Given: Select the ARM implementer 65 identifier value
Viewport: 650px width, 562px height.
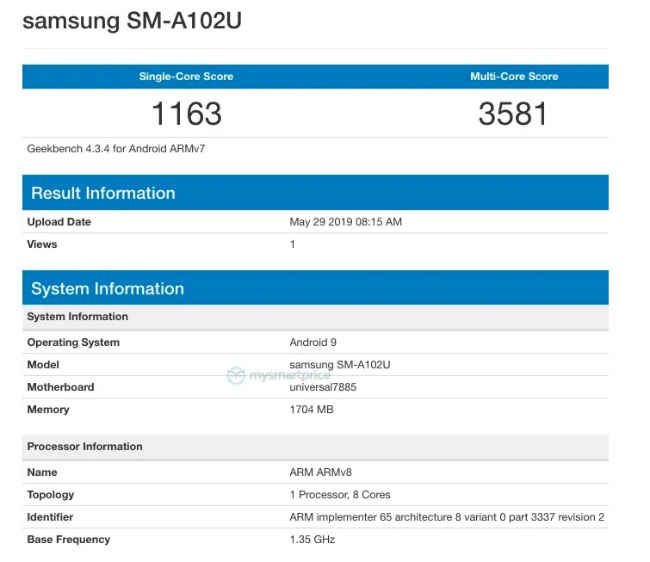Looking at the screenshot, I should coord(447,517).
